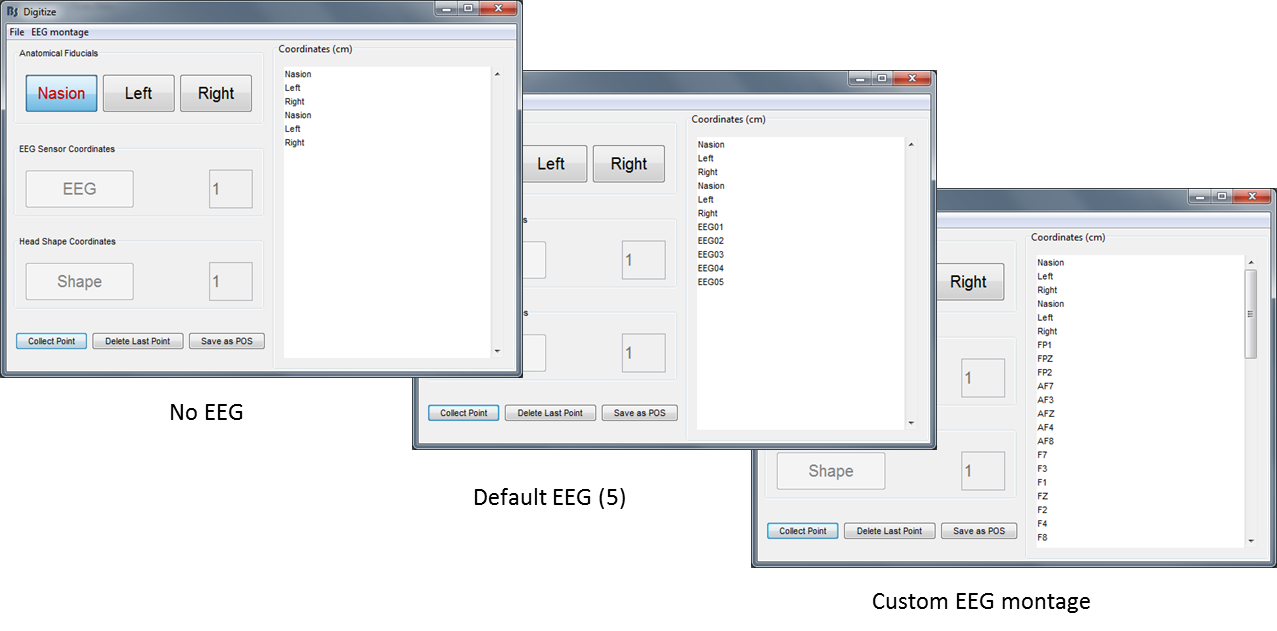
Task: Click Collect Point in the No EEG window
Action: 51,341
